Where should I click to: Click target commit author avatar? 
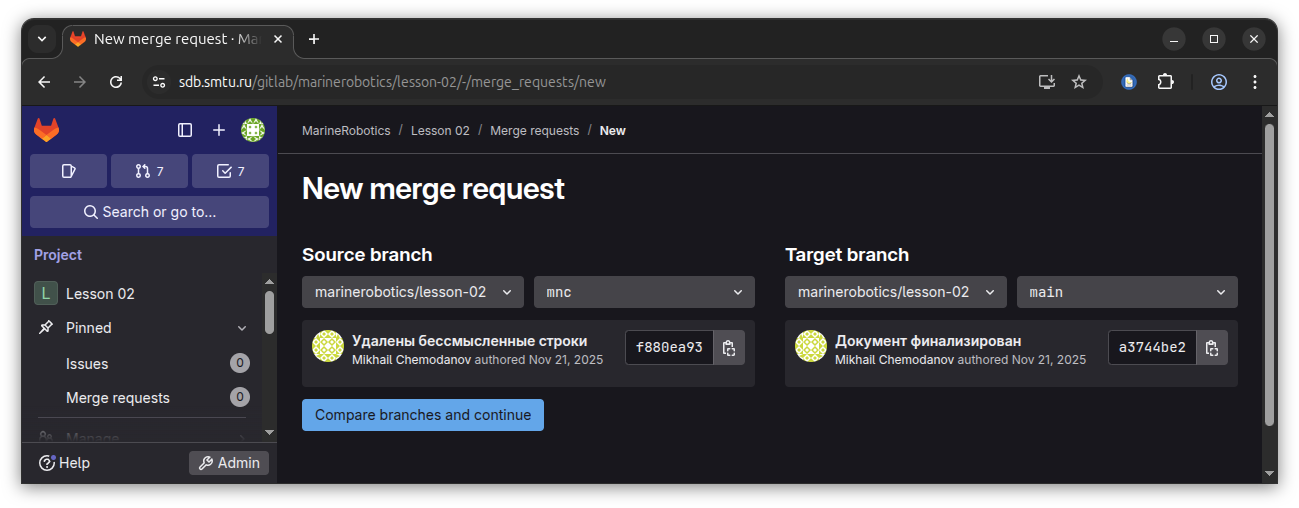click(x=811, y=346)
